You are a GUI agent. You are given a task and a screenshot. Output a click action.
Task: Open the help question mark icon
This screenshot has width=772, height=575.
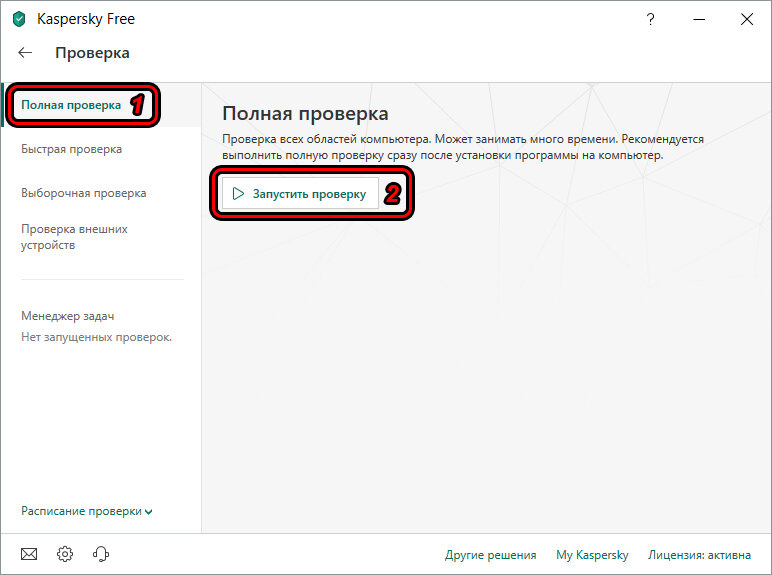click(x=650, y=19)
